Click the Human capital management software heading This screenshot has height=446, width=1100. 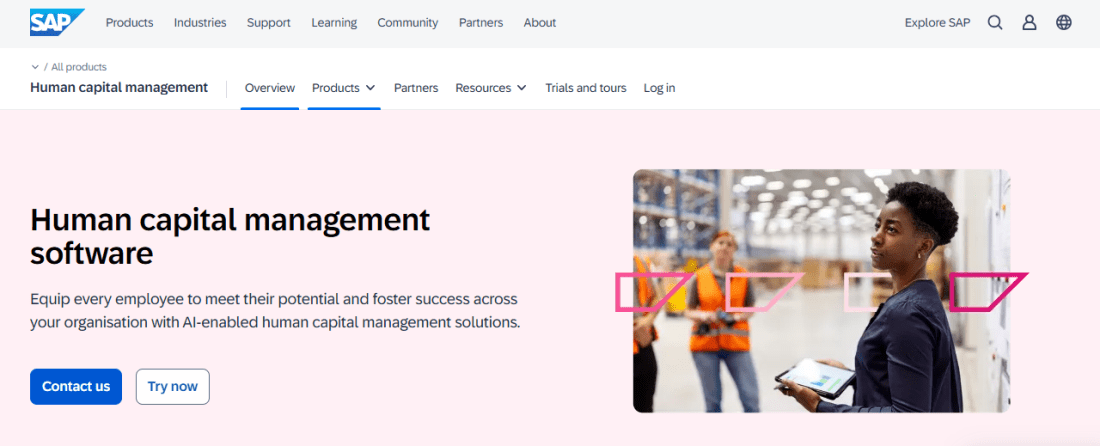[230, 236]
